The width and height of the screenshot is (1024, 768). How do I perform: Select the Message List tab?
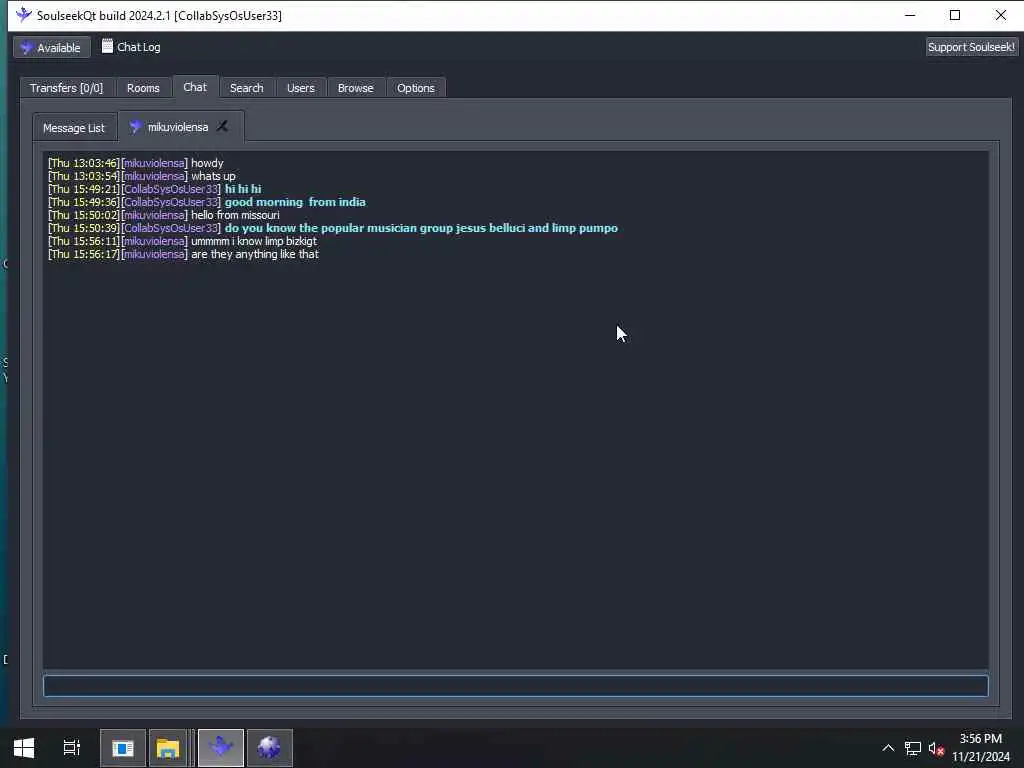(x=74, y=127)
